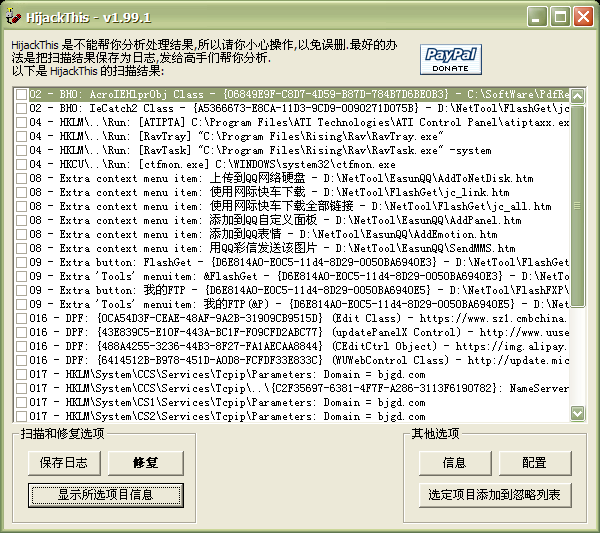This screenshot has width=600, height=533.
Task: Tick the CEditCtrl Object DPF checkbox
Action: coord(21,346)
